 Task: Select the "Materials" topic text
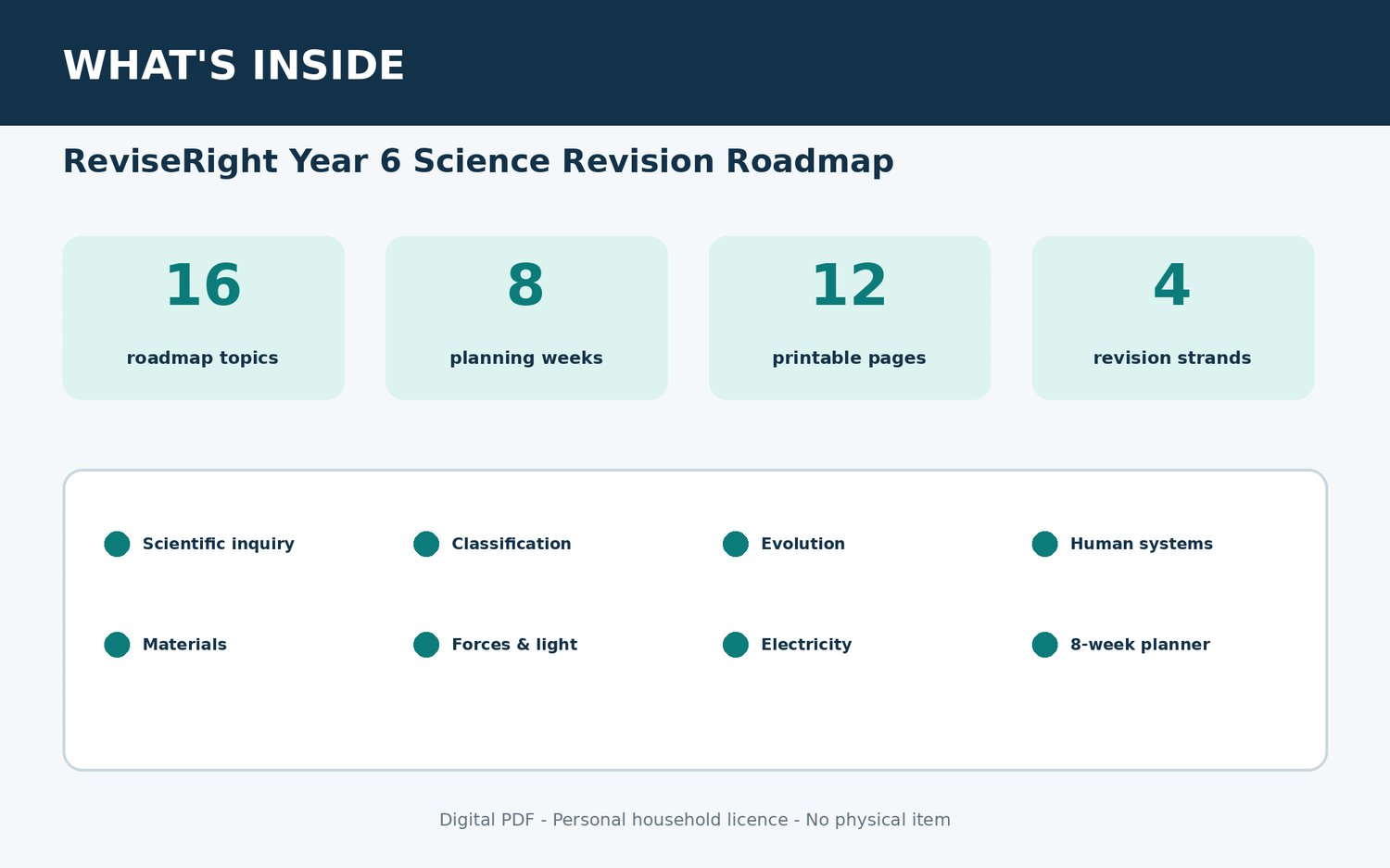pyautogui.click(x=184, y=645)
